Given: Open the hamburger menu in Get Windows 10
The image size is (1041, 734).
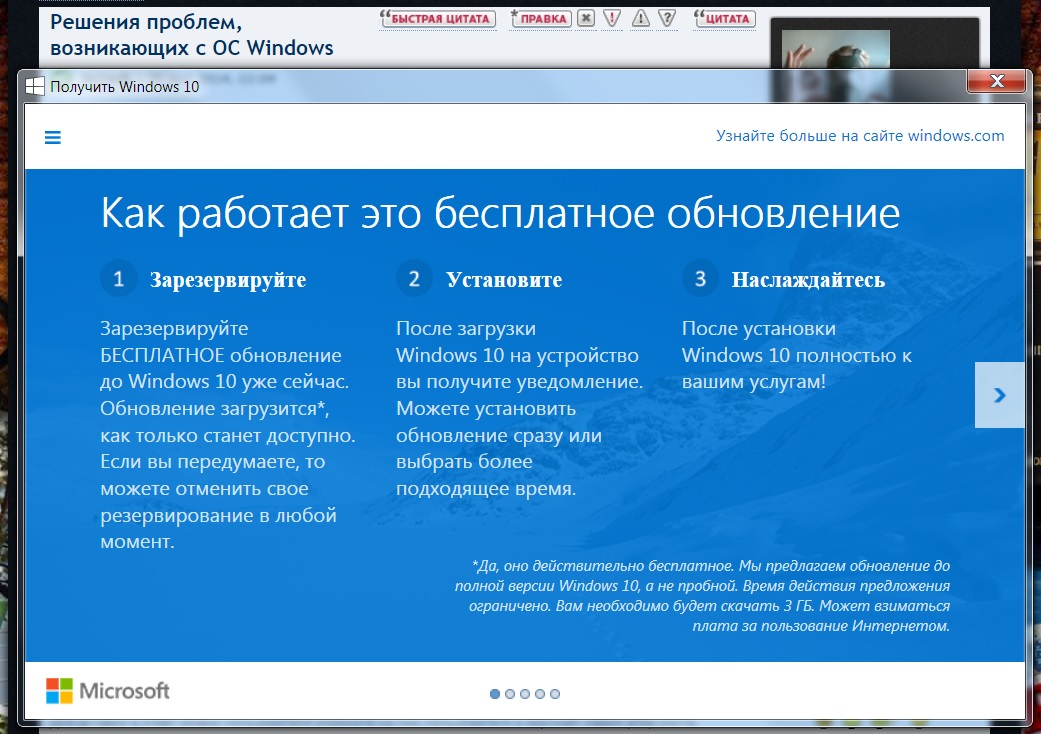Looking at the screenshot, I should (53, 138).
